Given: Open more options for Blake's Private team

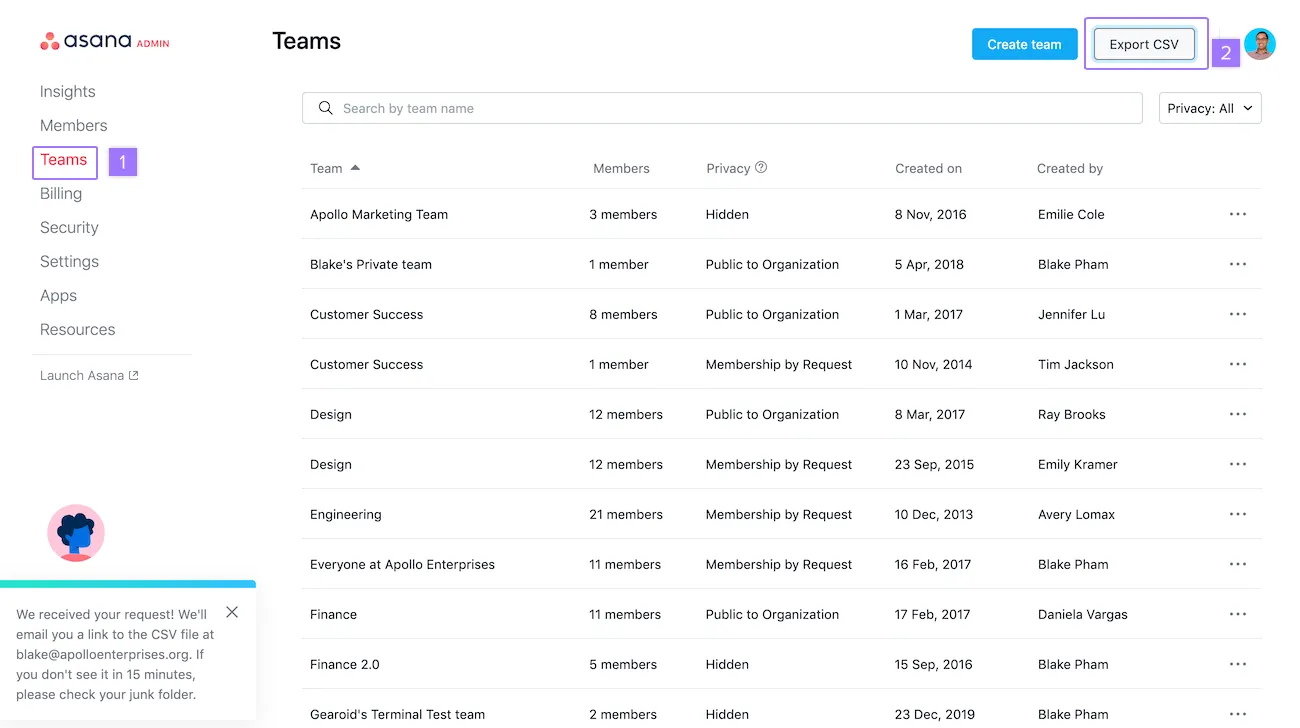Looking at the screenshot, I should point(1238,264).
